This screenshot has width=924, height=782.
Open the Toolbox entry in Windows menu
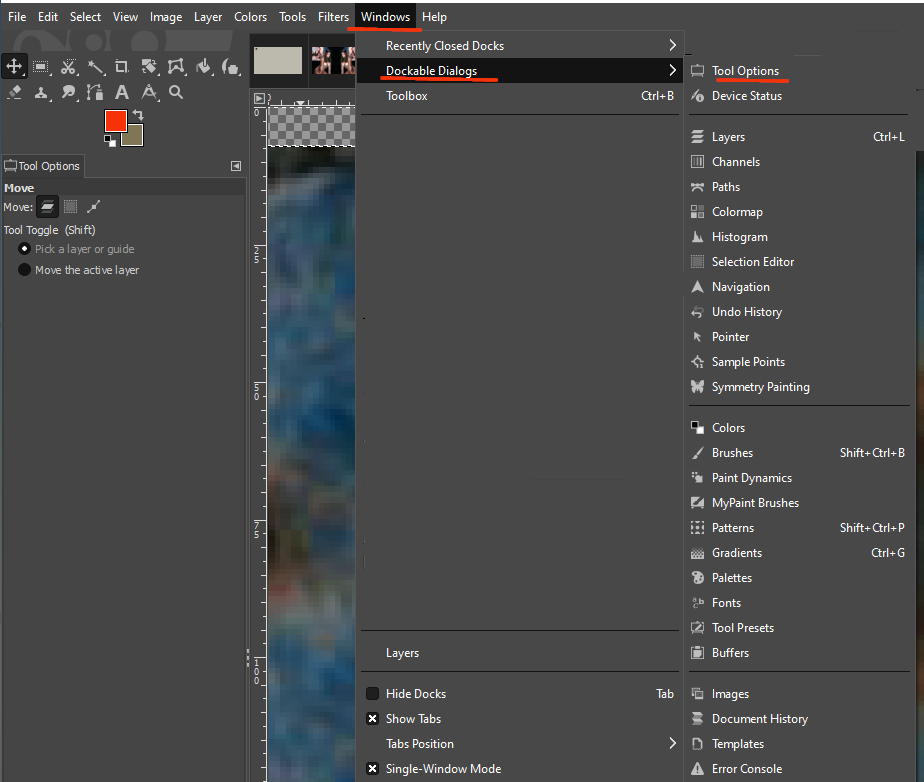point(407,96)
